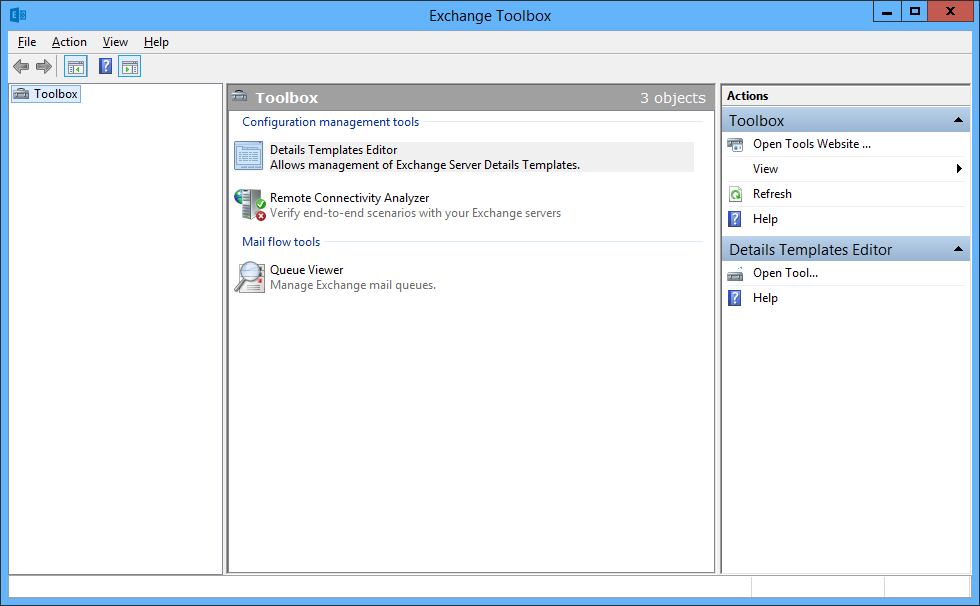Screen dimensions: 980x606
Task: Click the '3 objects' count label
Action: coord(672,98)
